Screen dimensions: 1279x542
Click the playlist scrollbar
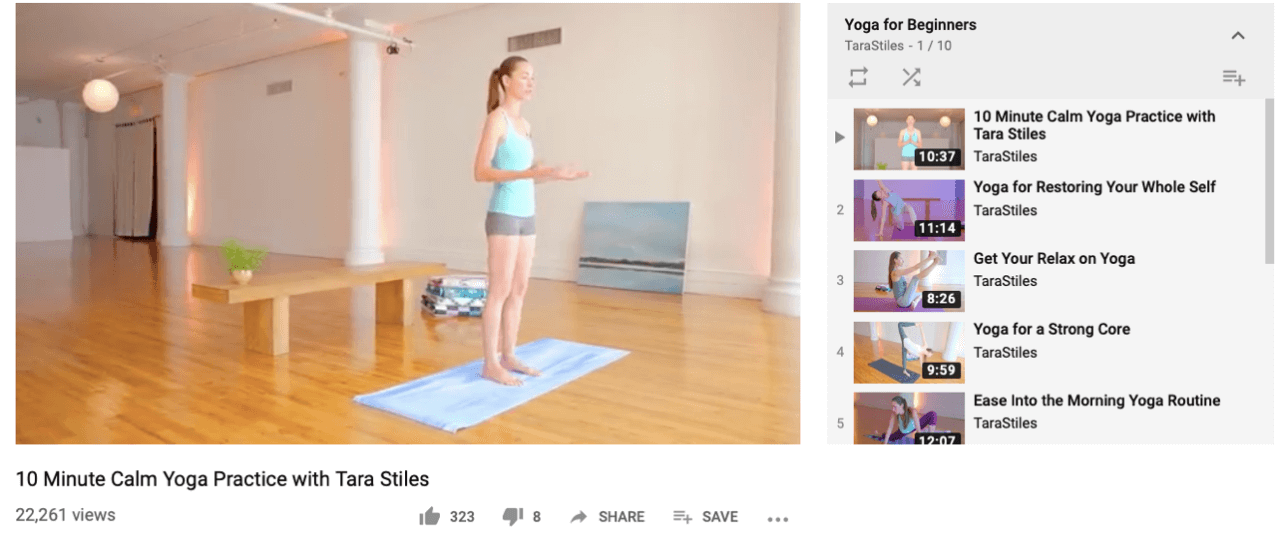pos(1269,180)
